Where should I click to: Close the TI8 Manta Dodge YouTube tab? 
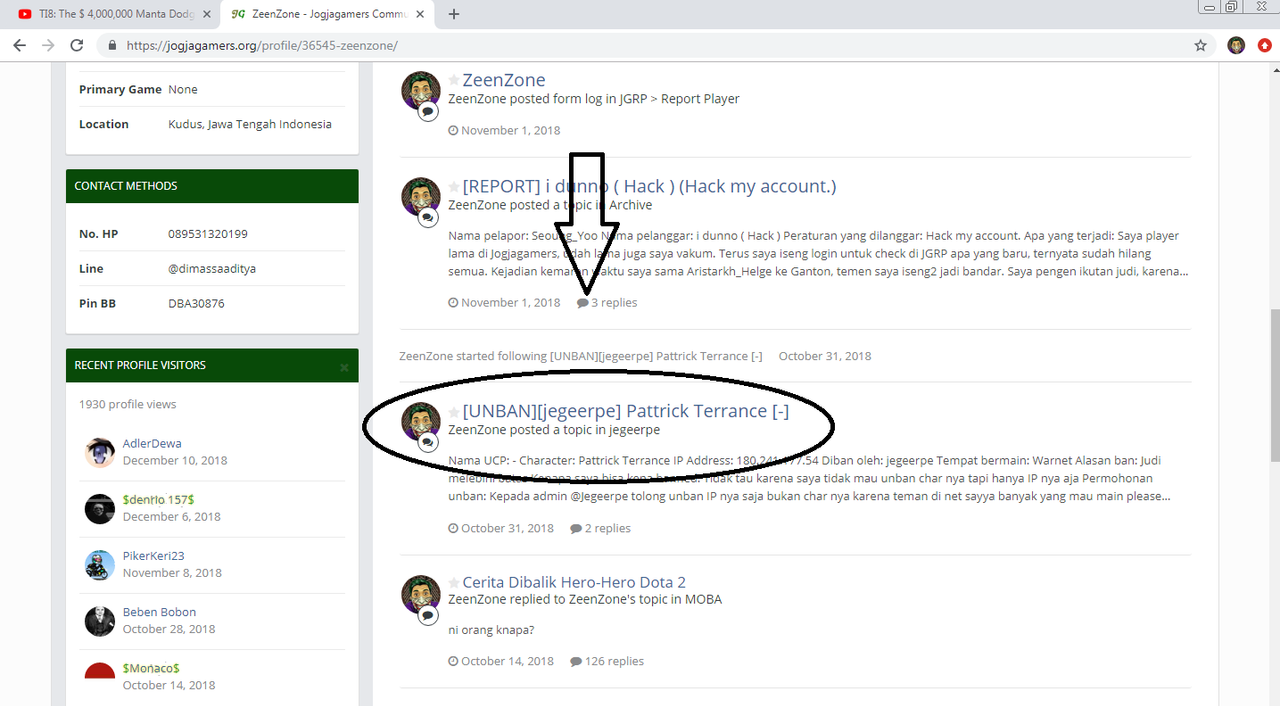206,14
